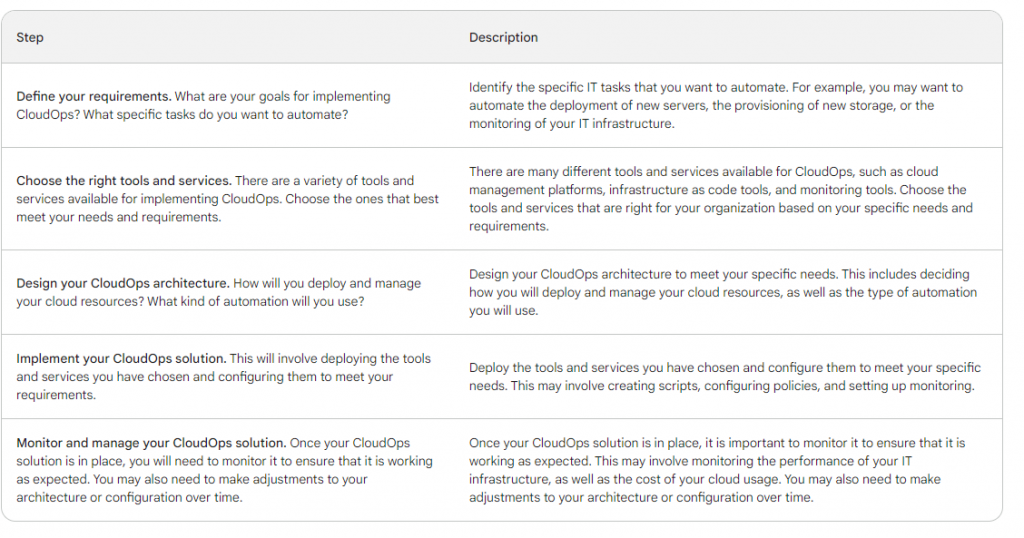Select the 'Design your CloudOps architecture.' bold heading
Image resolution: width=1024 pixels, height=538 pixels.
coord(123,284)
